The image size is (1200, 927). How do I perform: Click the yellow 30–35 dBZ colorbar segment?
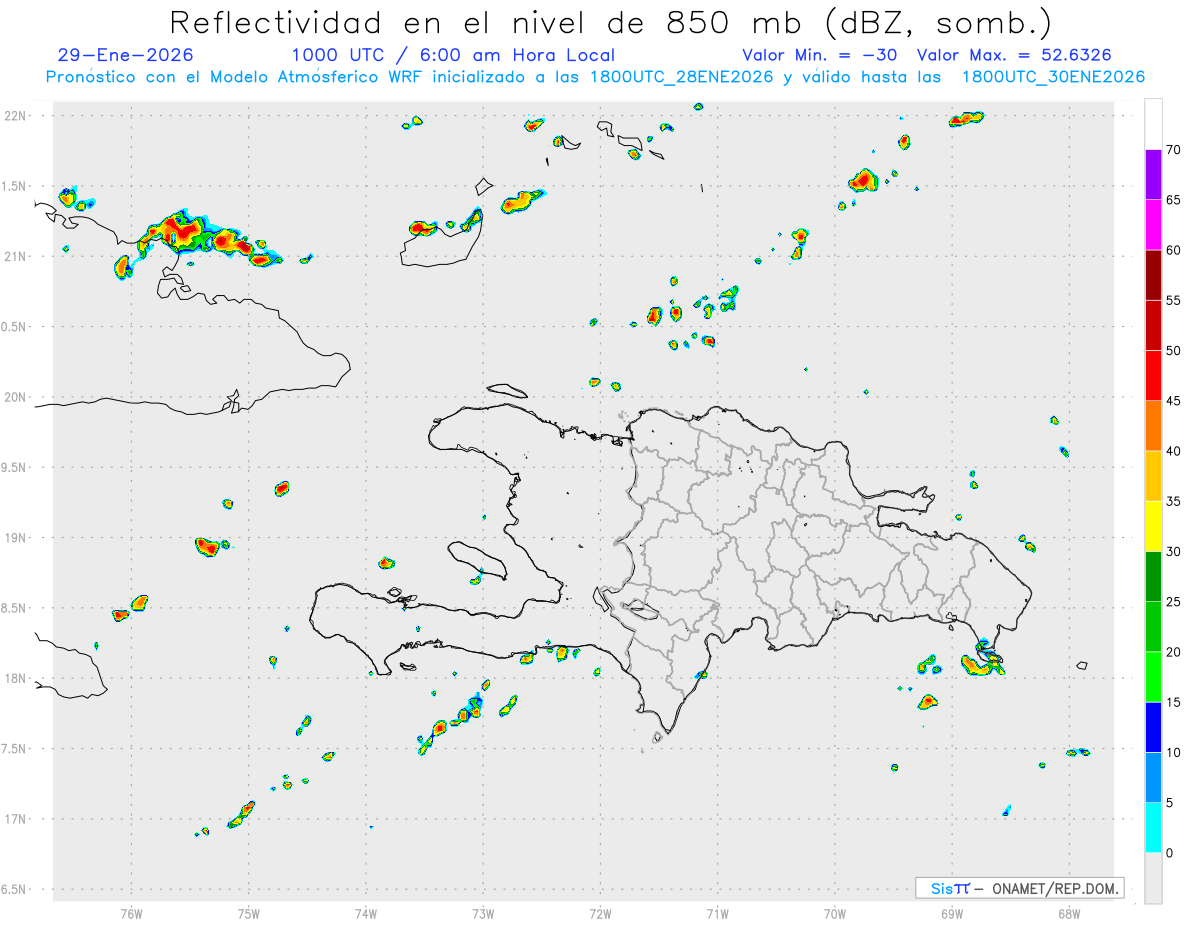(1153, 526)
